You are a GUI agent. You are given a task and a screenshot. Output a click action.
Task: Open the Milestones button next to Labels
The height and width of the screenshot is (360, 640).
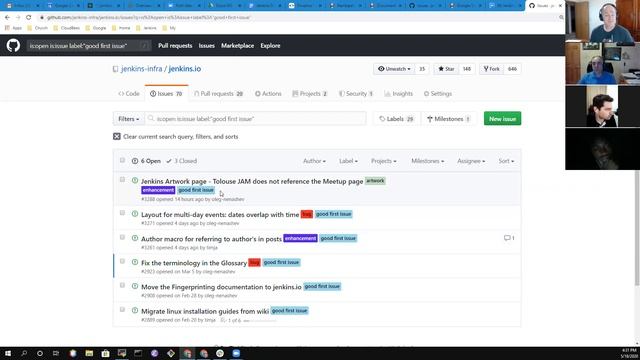tap(448, 119)
